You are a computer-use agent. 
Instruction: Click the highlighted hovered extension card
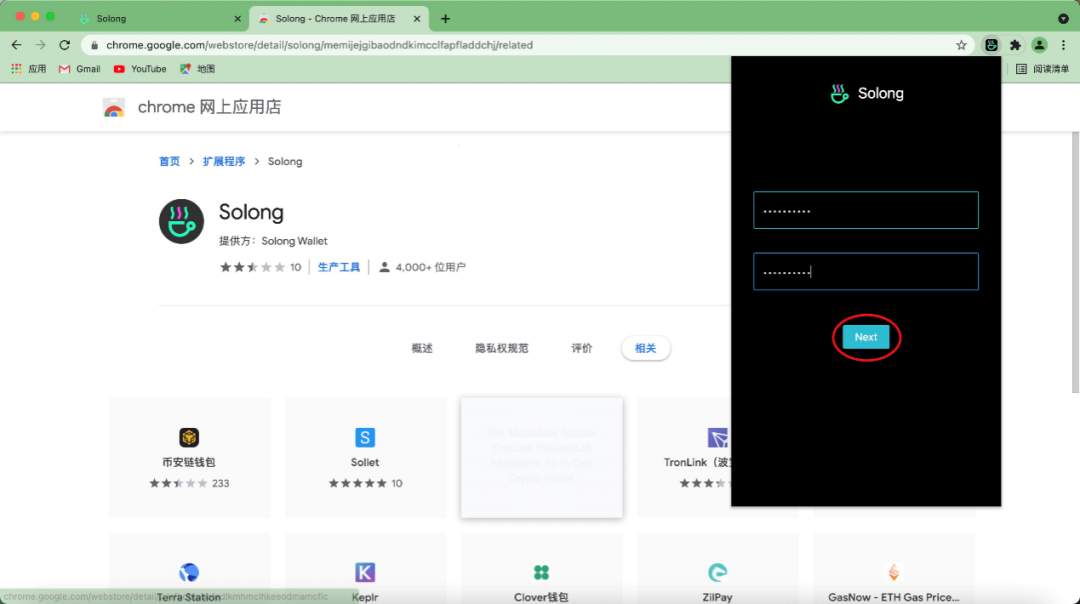[541, 458]
